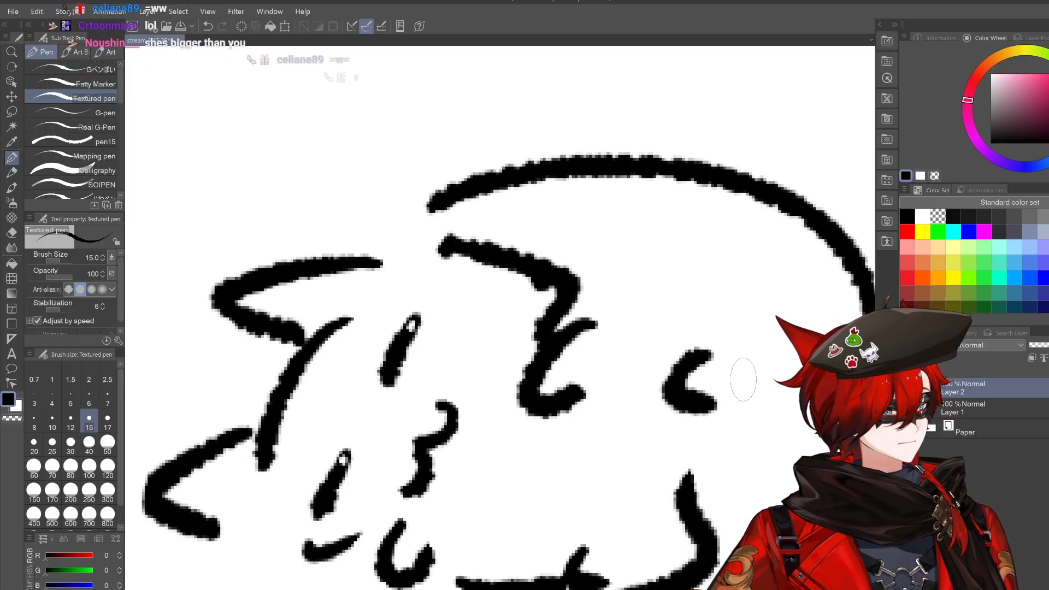Image resolution: width=1049 pixels, height=590 pixels.
Task: Click the color wheel hue ring
Action: [967, 100]
